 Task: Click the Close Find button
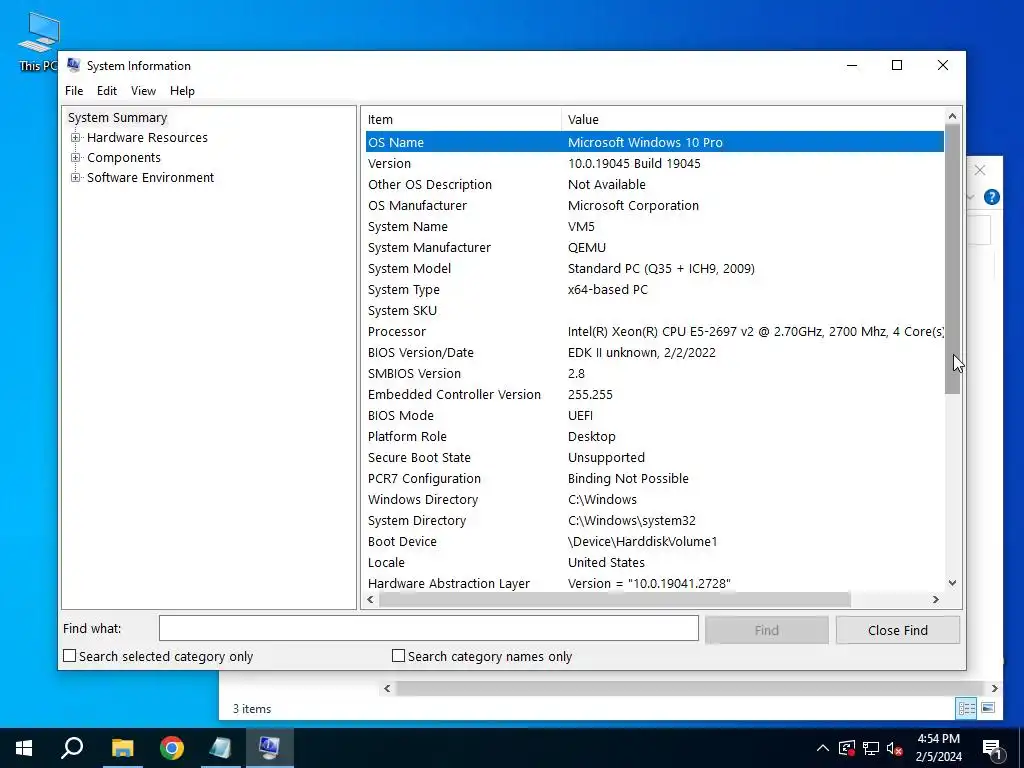[897, 630]
